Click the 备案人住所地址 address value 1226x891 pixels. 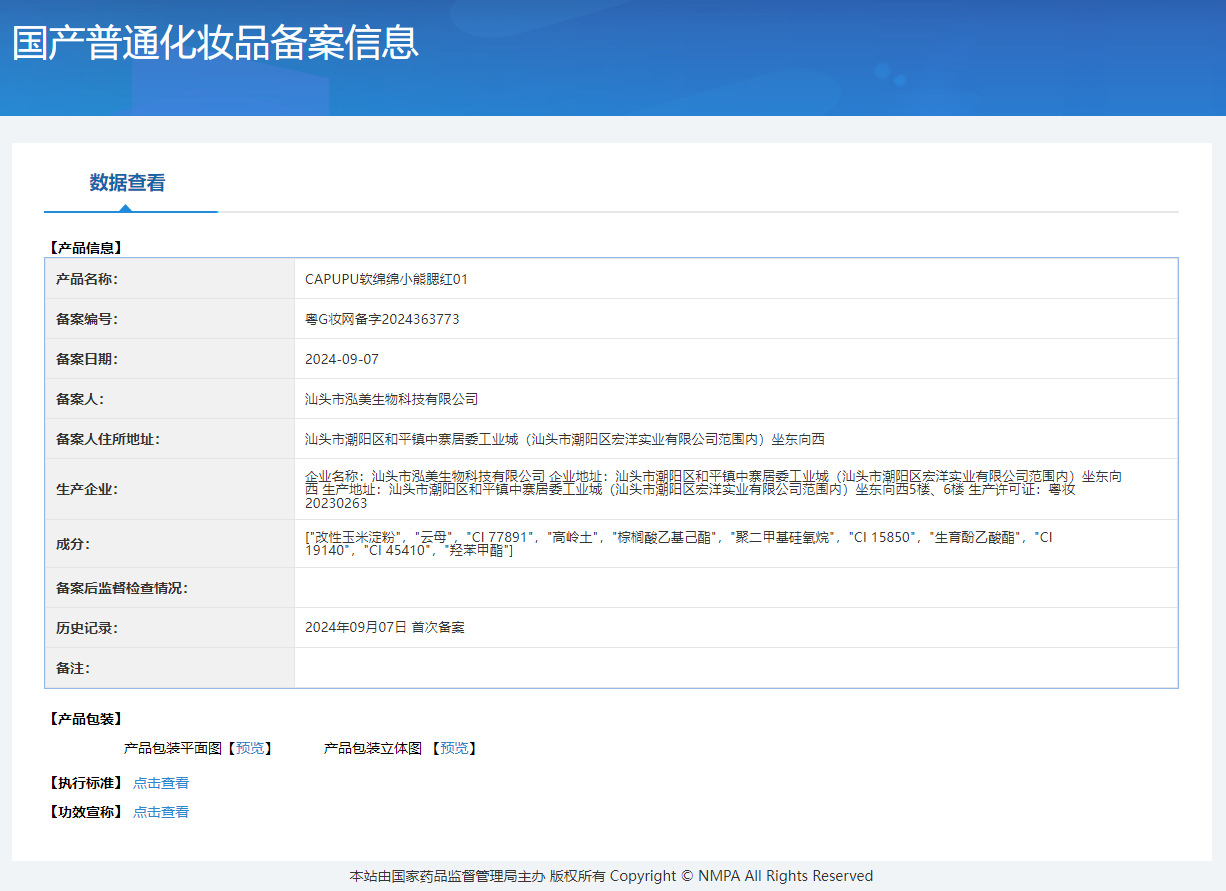[565, 439]
